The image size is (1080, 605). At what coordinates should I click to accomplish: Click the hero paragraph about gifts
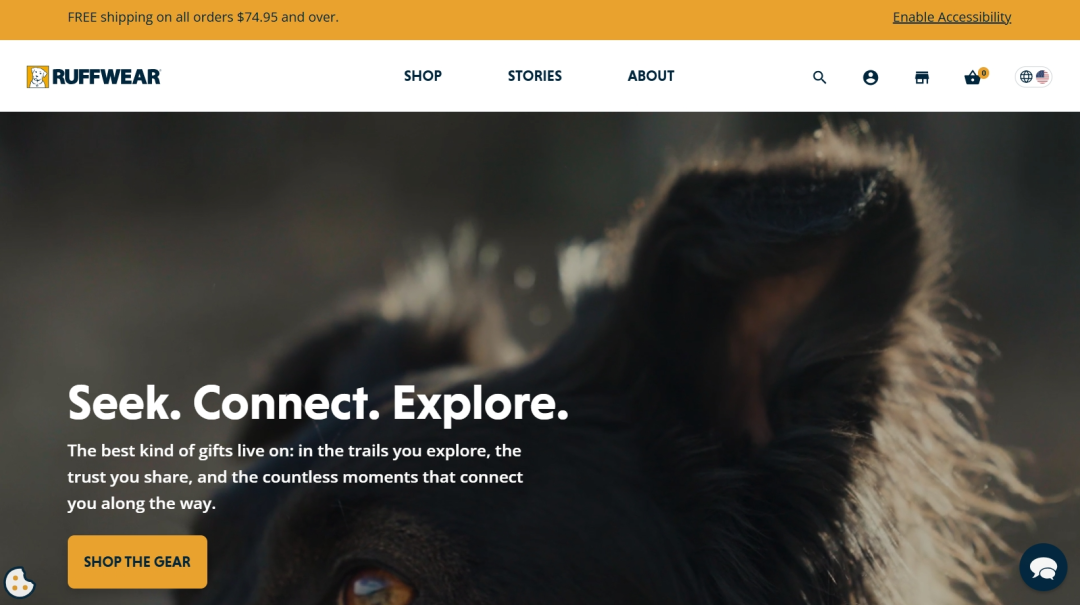(x=295, y=477)
